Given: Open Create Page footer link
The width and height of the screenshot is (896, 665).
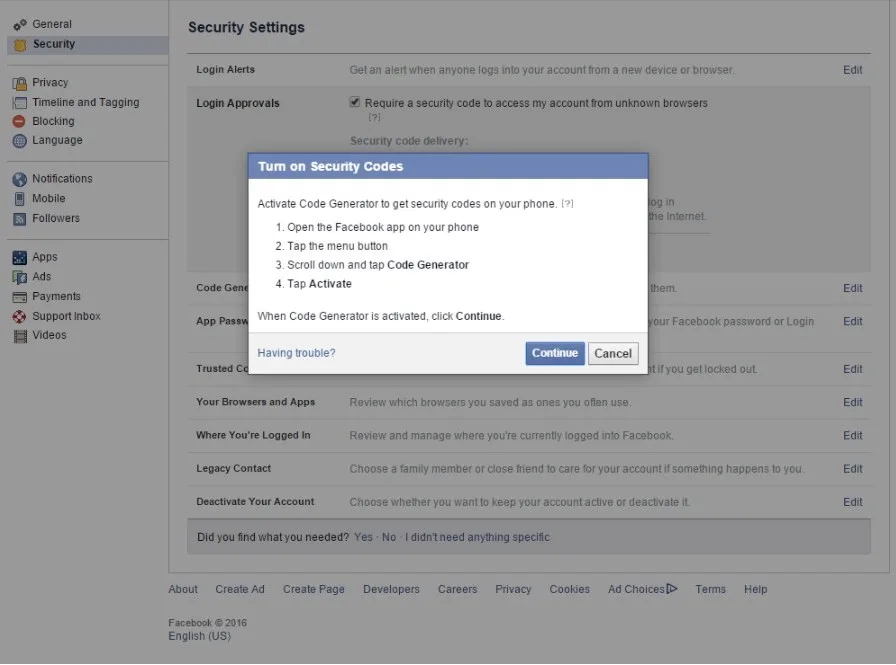Looking at the screenshot, I should [x=314, y=589].
